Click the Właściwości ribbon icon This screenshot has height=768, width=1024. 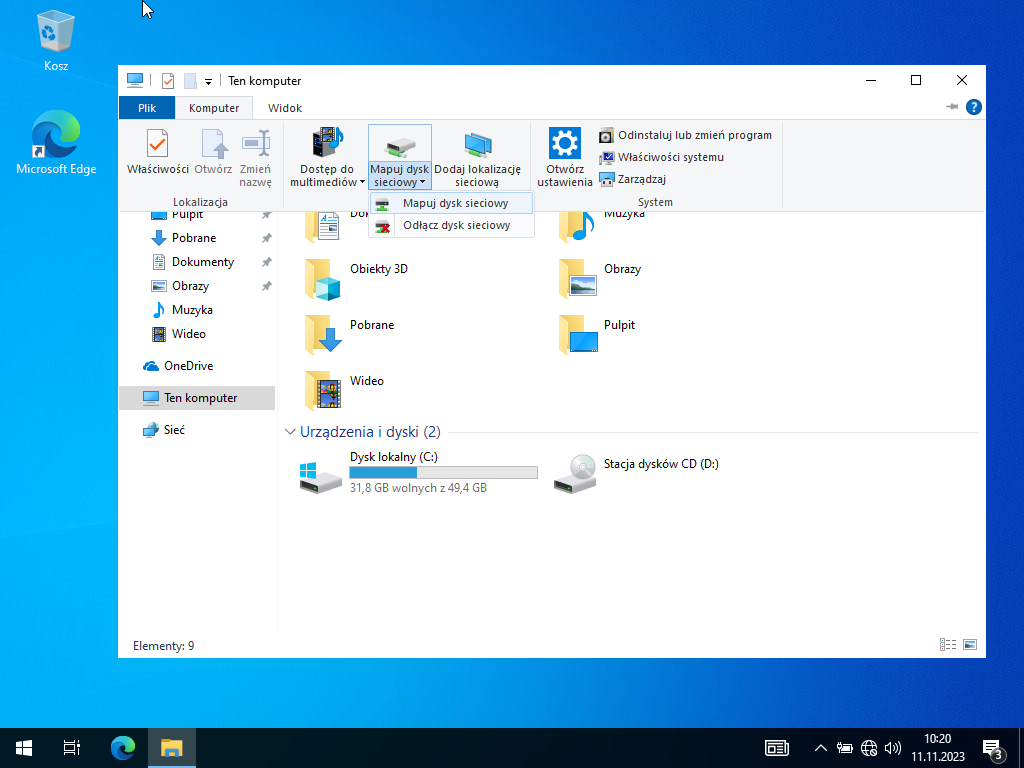pos(157,156)
